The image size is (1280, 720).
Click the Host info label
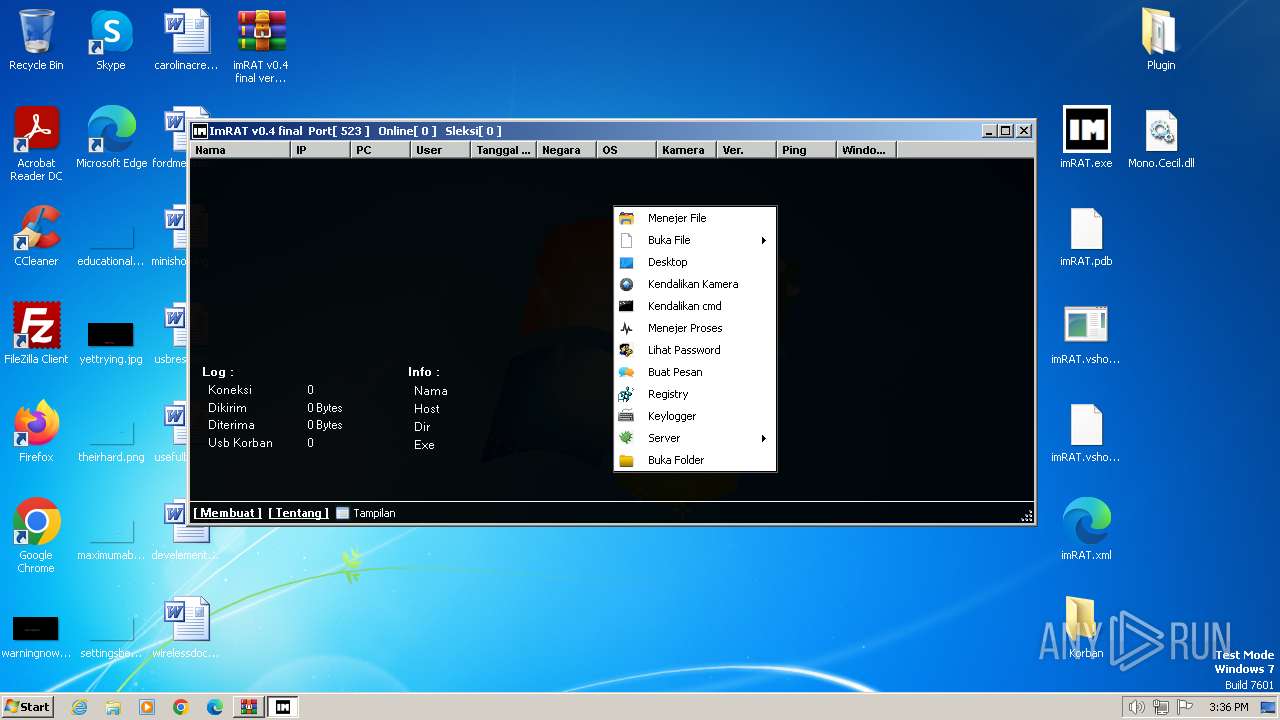[x=427, y=409]
